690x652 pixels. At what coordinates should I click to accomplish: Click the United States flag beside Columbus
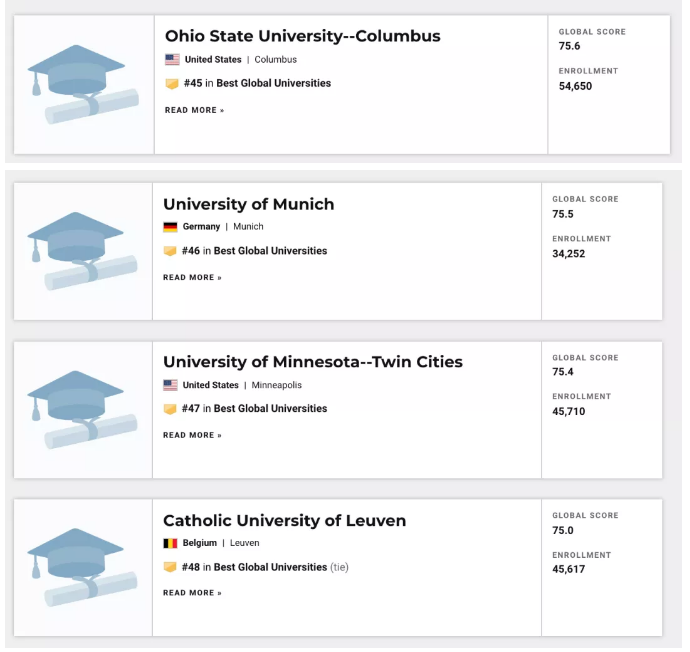pos(172,60)
